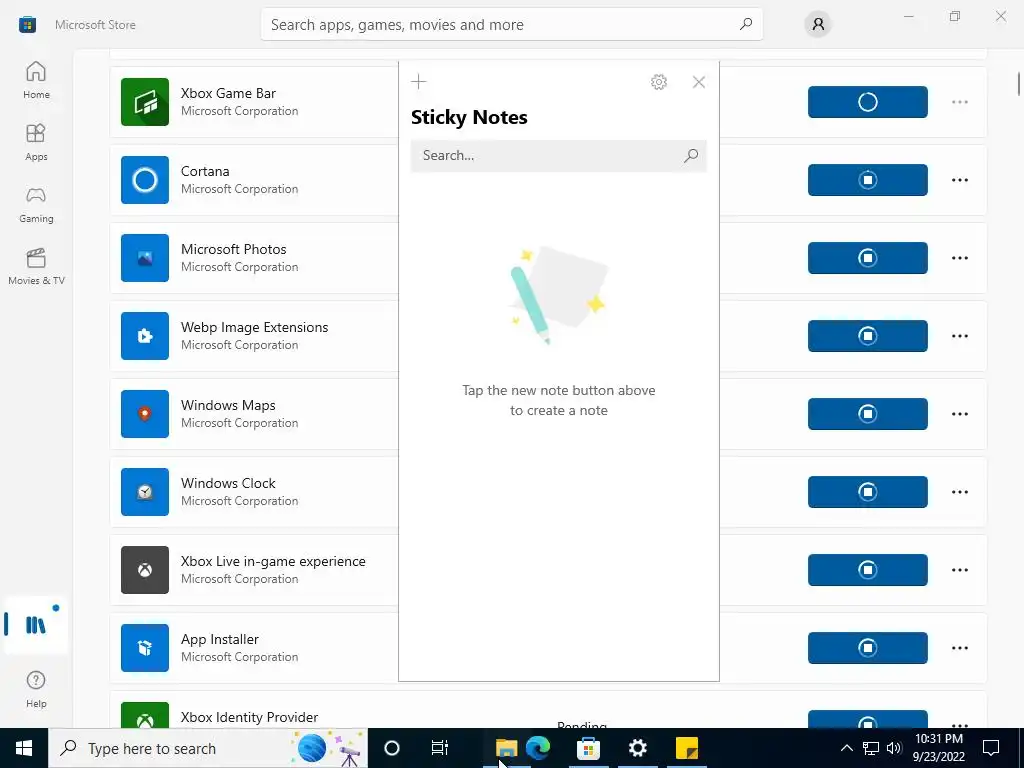Create a new note in Sticky Notes
This screenshot has width=1024, height=768.
419,82
